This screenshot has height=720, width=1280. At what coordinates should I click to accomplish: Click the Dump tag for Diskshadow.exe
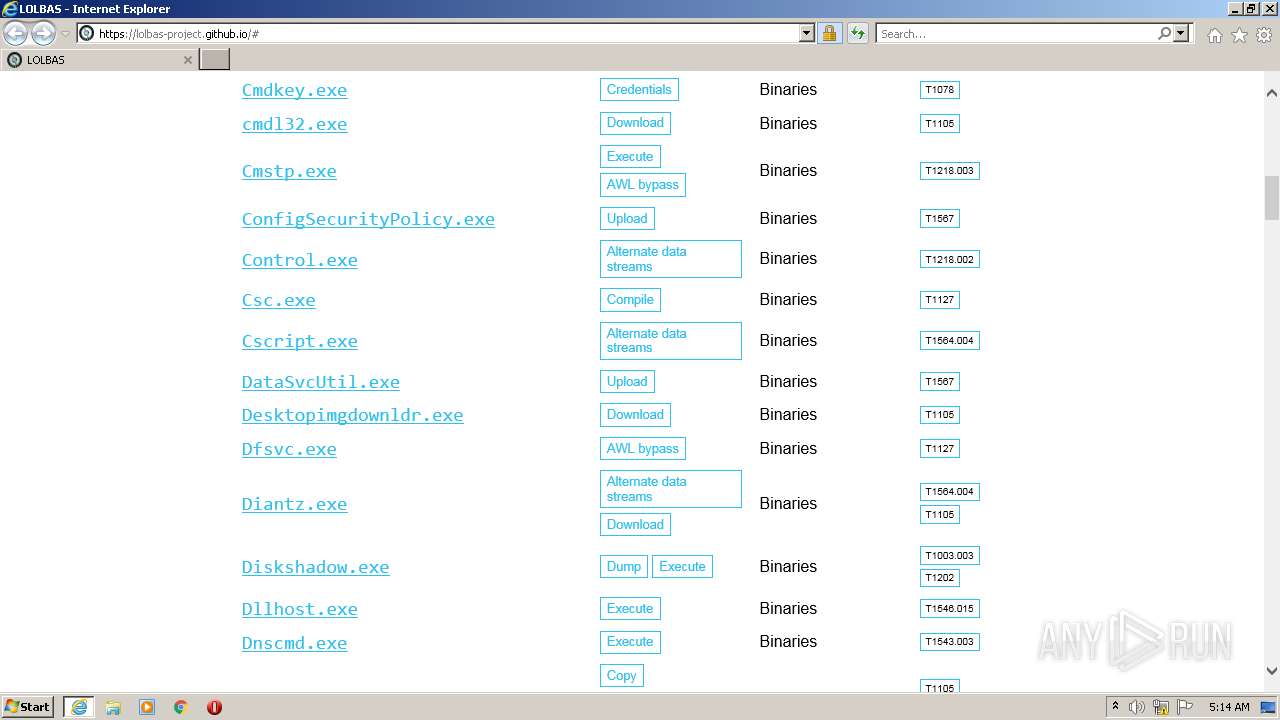click(624, 566)
